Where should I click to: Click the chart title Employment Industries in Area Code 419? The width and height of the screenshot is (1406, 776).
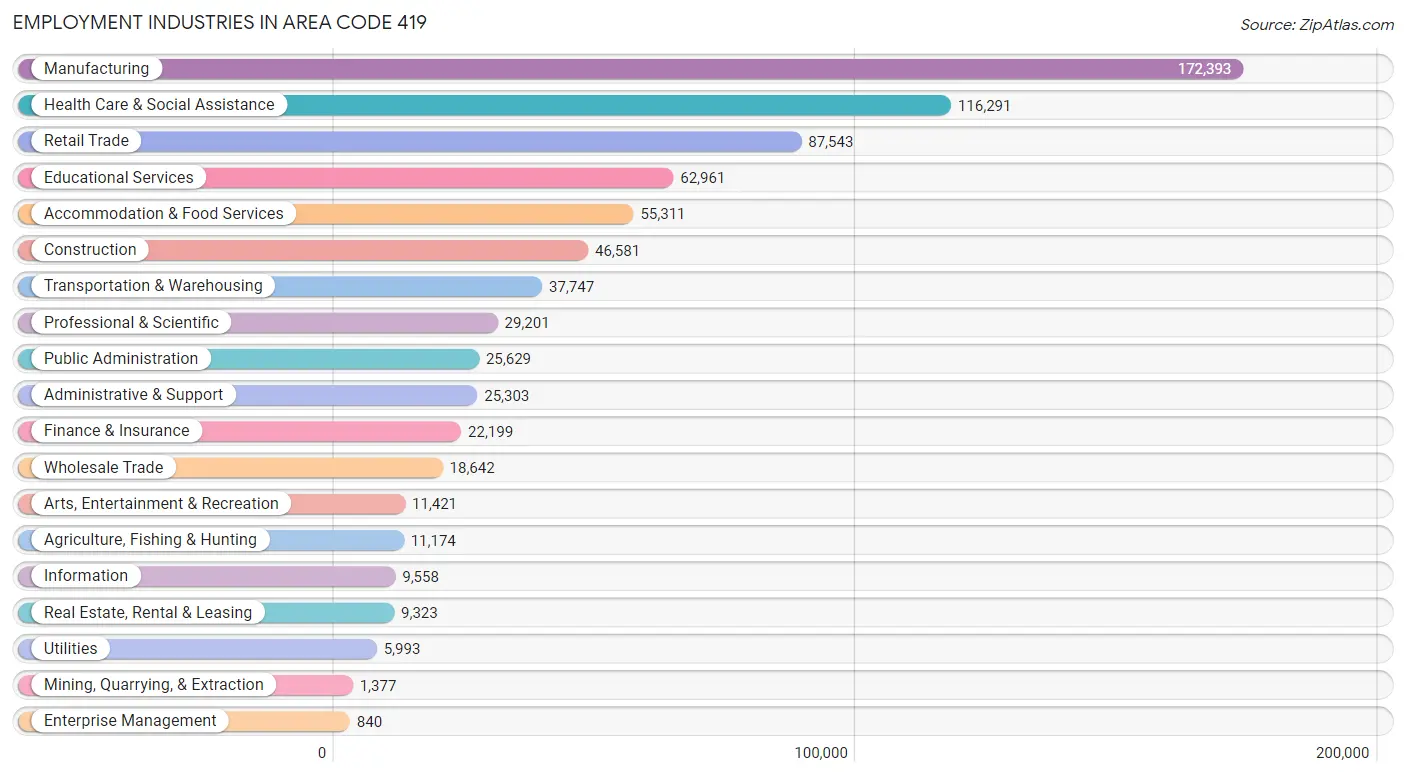point(220,22)
